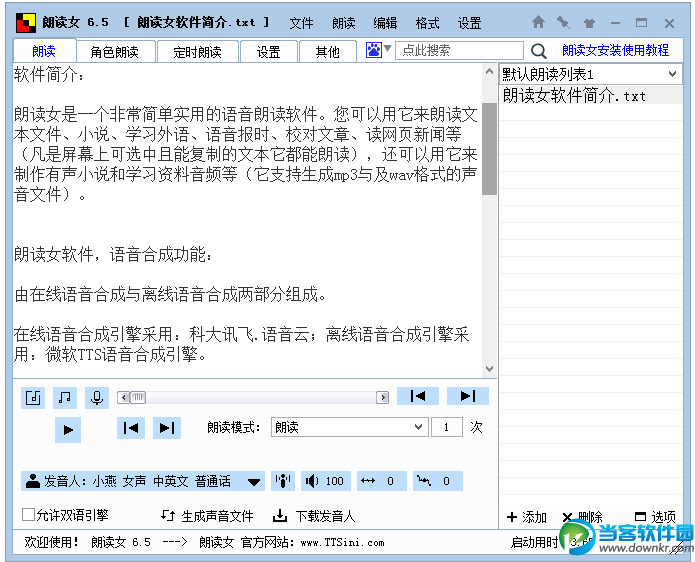695x562 pixels.
Task: Switch to the 定时朗读 tab
Action: pos(198,52)
